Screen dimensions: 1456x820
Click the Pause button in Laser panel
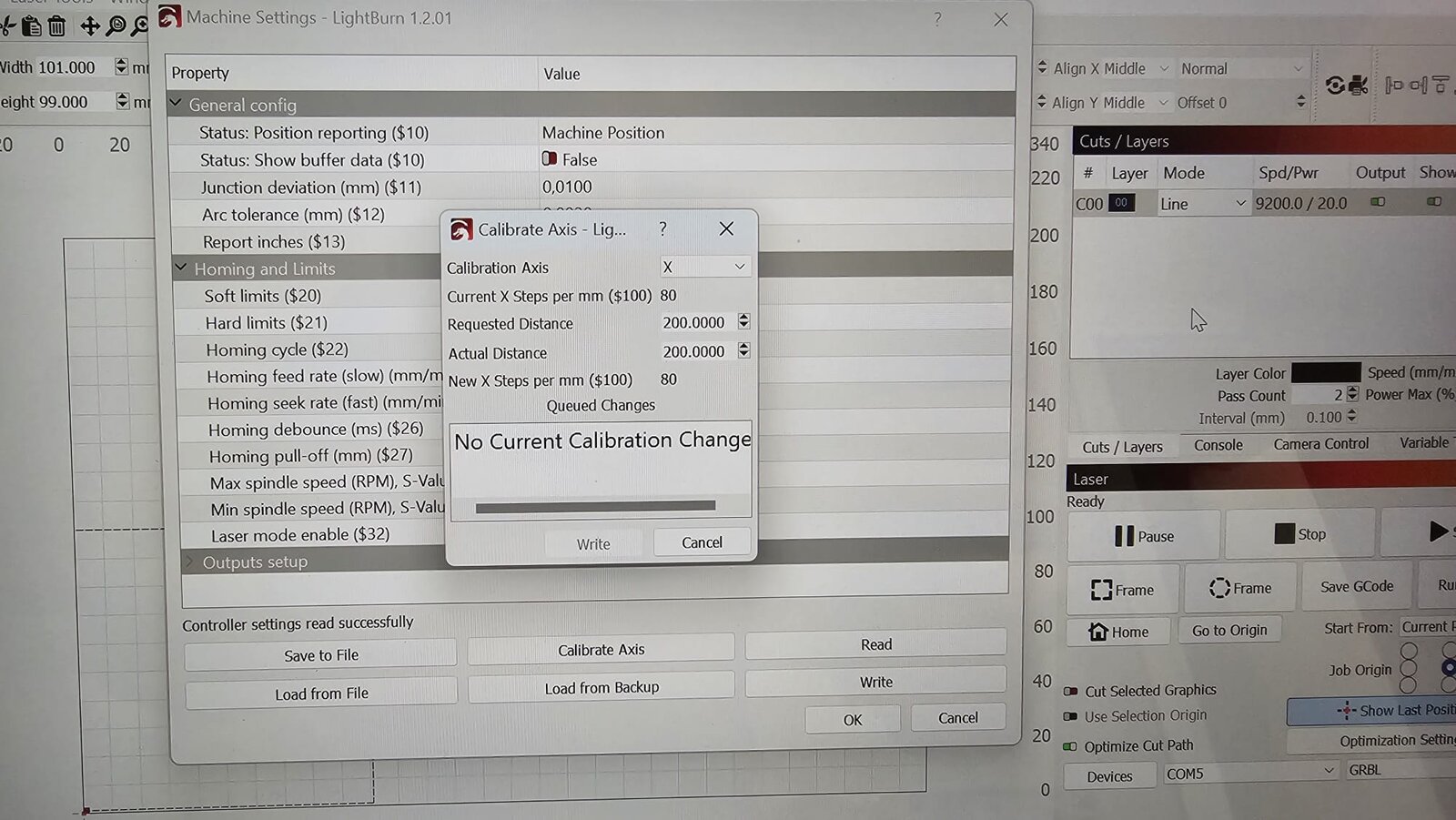click(x=1144, y=536)
